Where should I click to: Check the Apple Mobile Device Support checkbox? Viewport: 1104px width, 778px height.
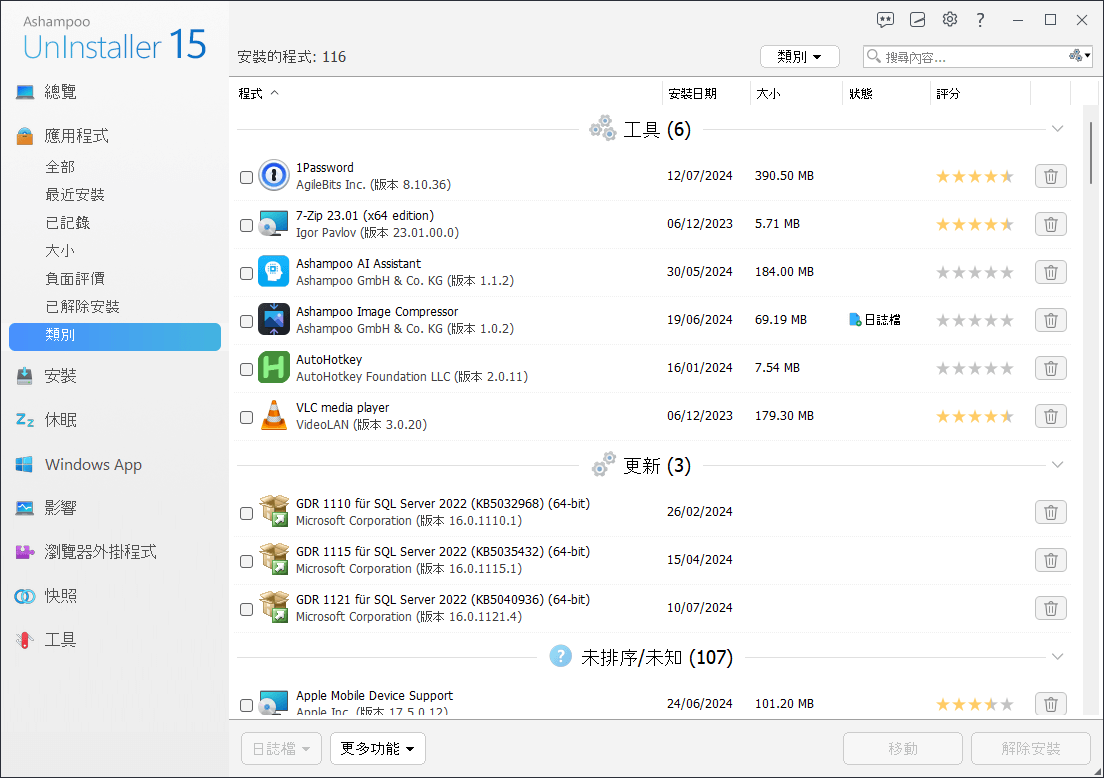[246, 705]
